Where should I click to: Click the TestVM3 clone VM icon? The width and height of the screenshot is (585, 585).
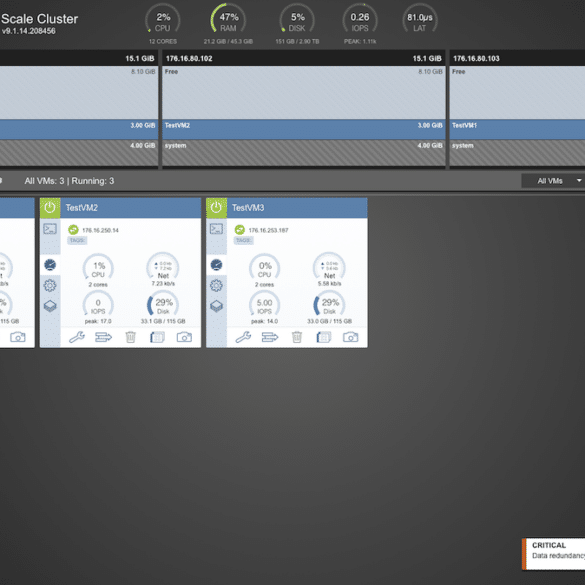pyautogui.click(x=324, y=337)
